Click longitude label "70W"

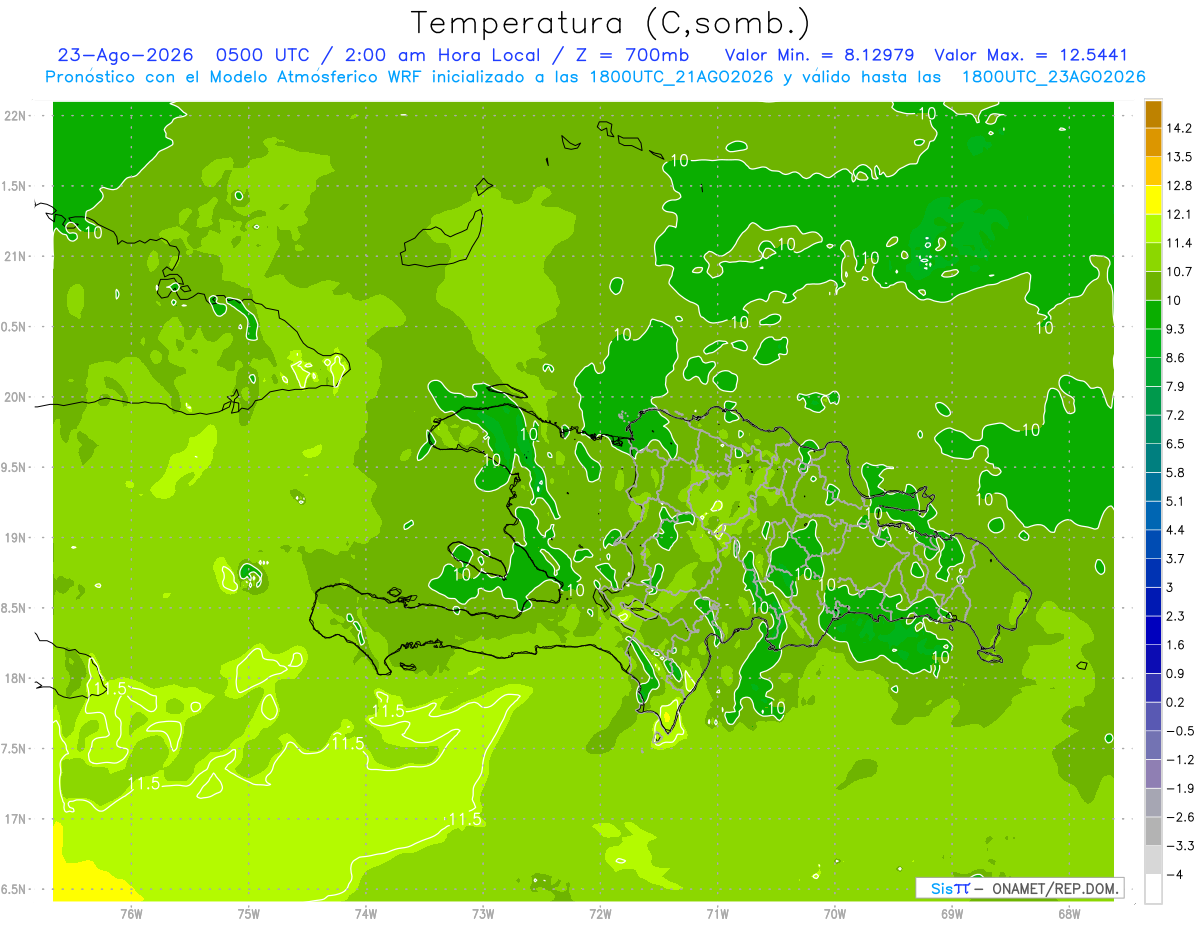point(835,914)
